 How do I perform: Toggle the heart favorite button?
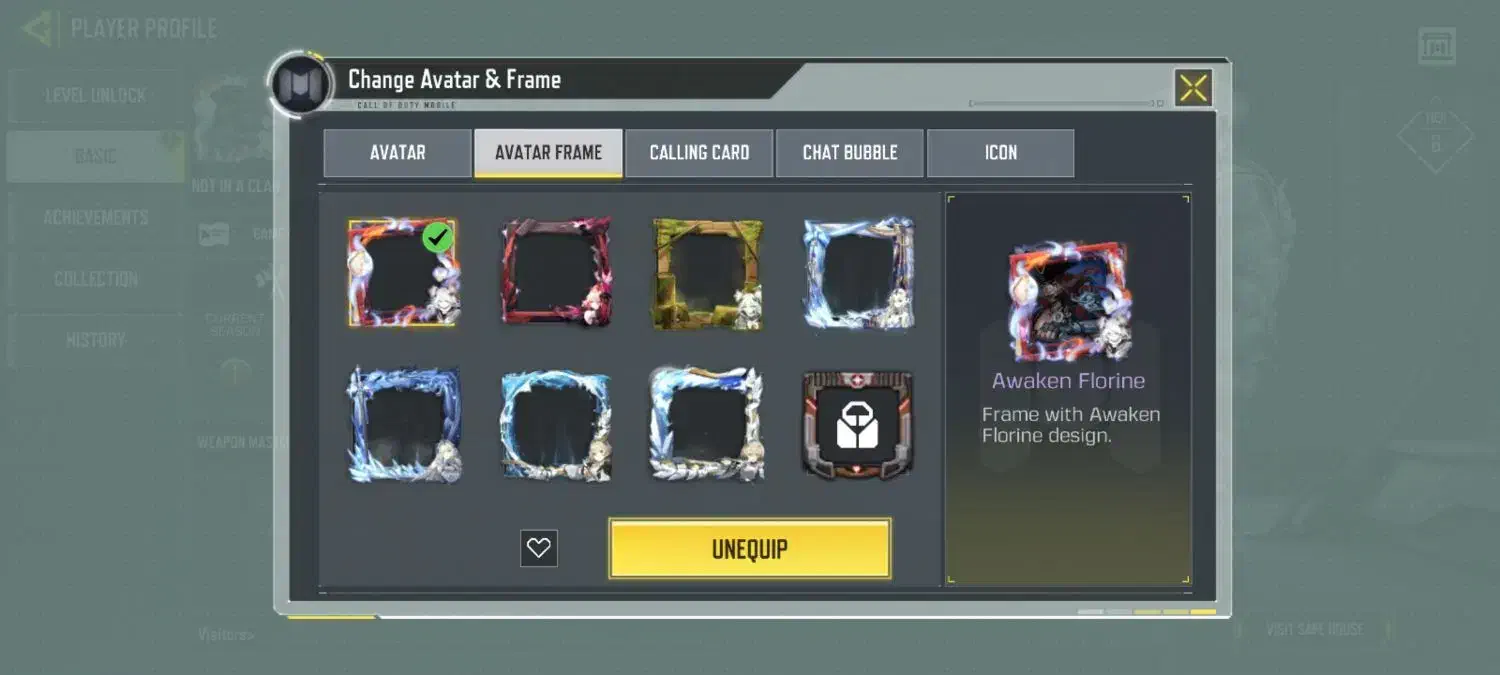tap(539, 548)
